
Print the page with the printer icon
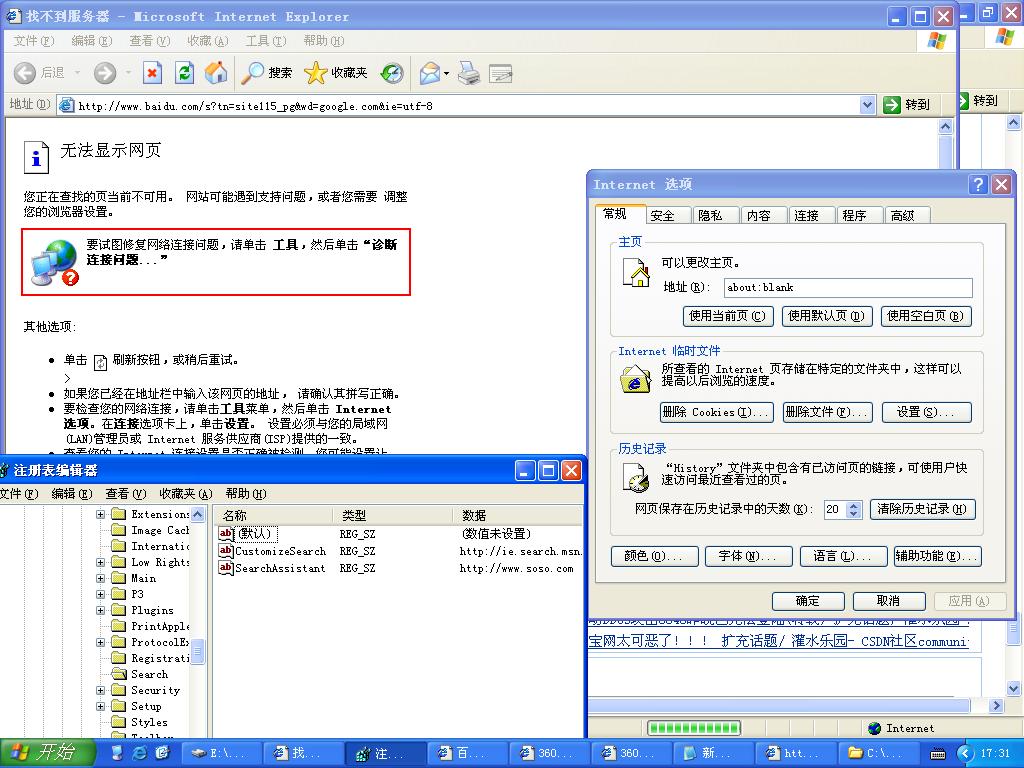click(469, 73)
